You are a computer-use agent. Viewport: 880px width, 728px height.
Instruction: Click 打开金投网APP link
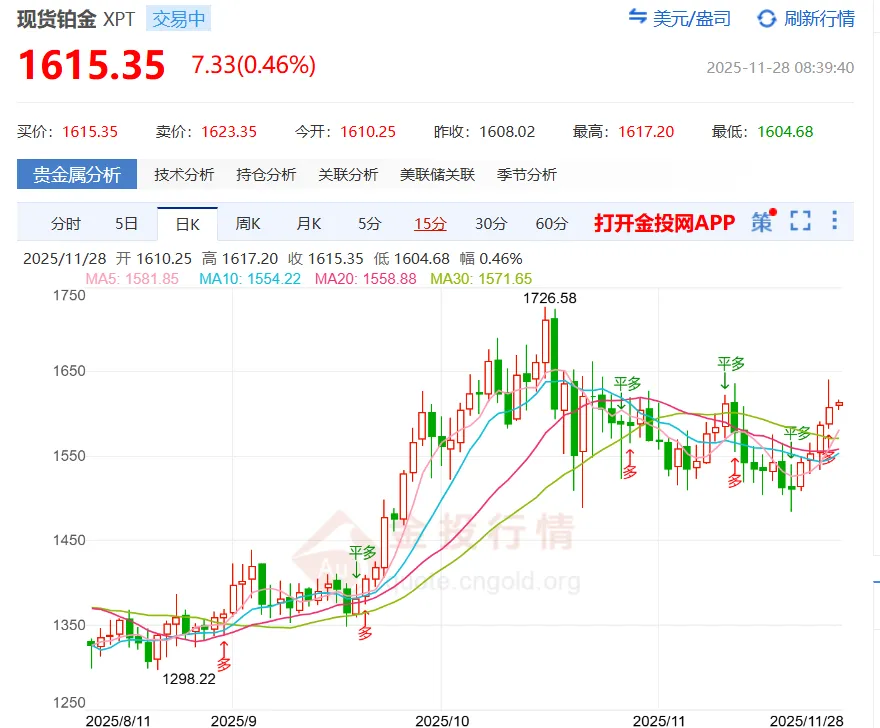tap(664, 222)
